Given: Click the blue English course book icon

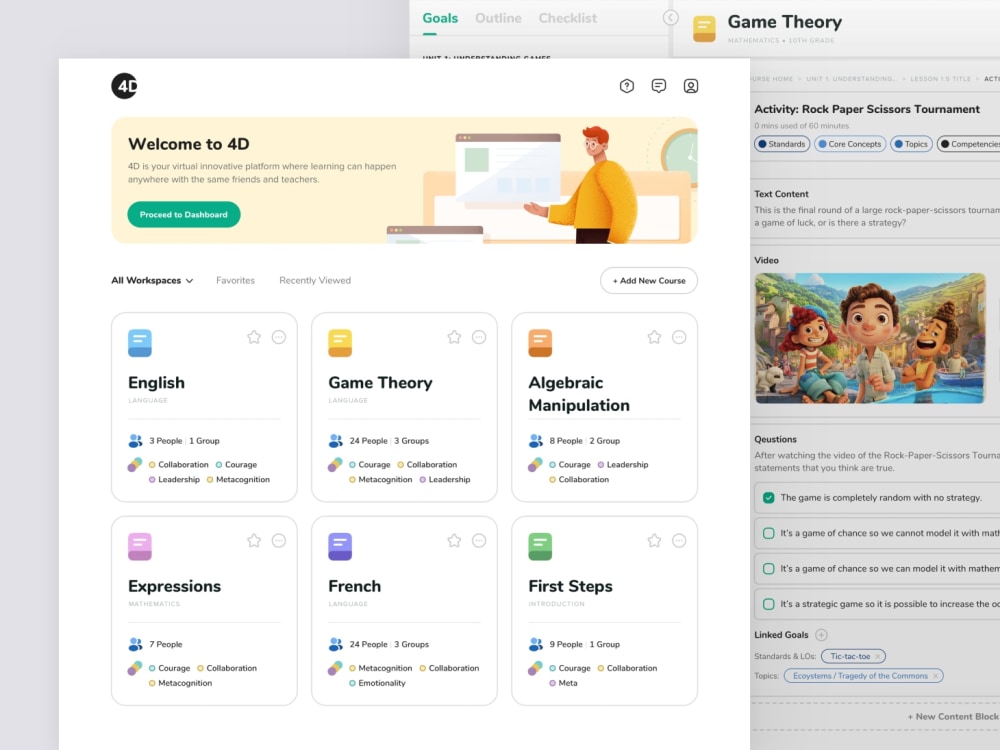Looking at the screenshot, I should (x=140, y=343).
